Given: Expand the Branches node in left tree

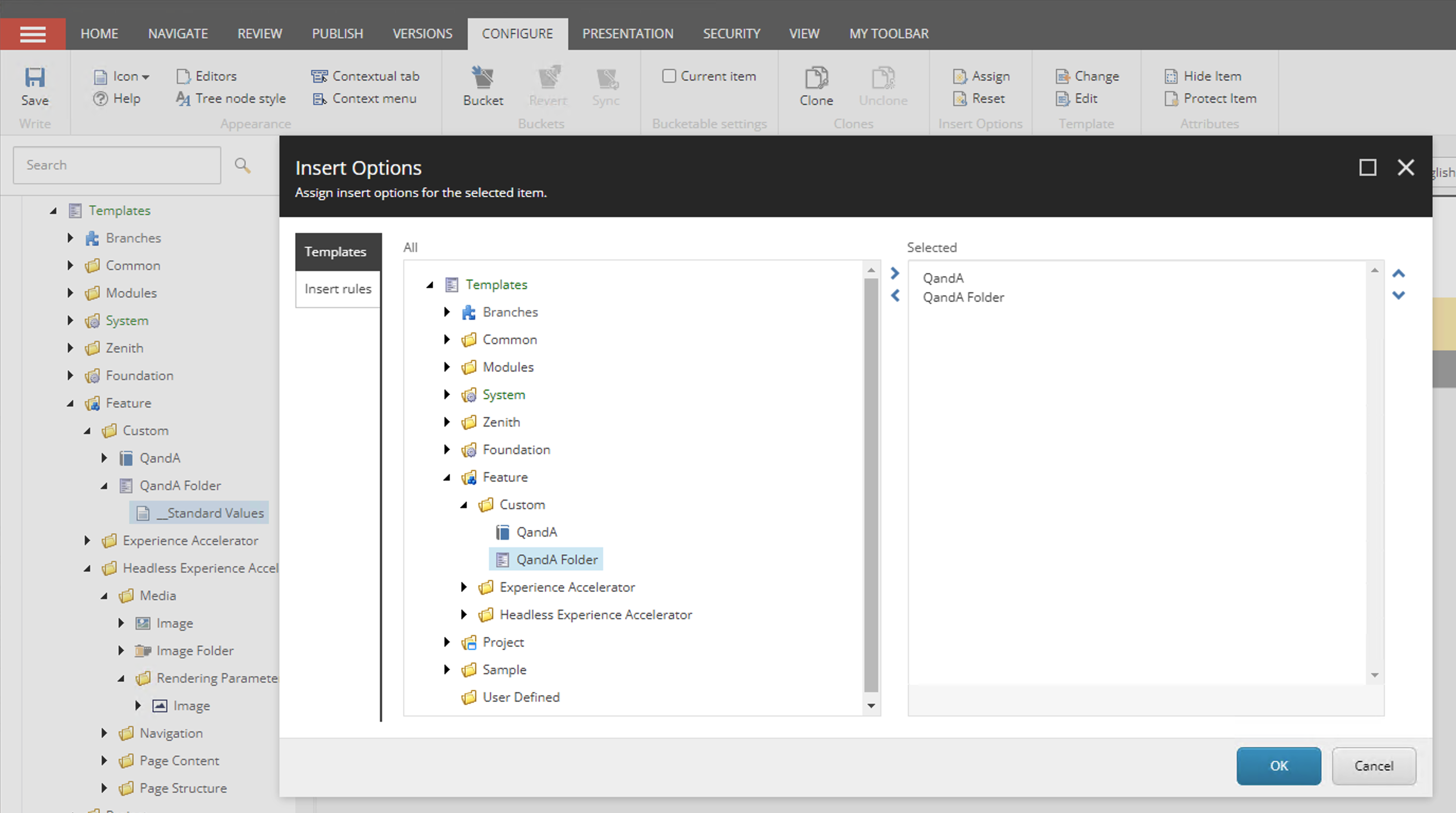Looking at the screenshot, I should click(71, 237).
